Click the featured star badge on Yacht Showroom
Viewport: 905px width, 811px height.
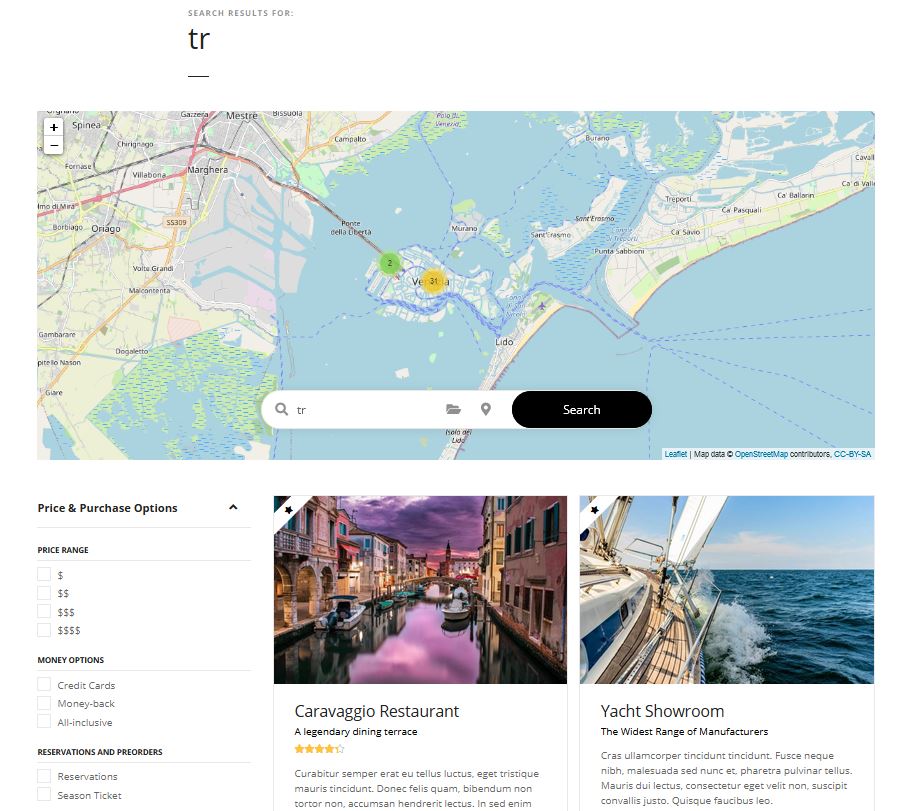coord(594,510)
